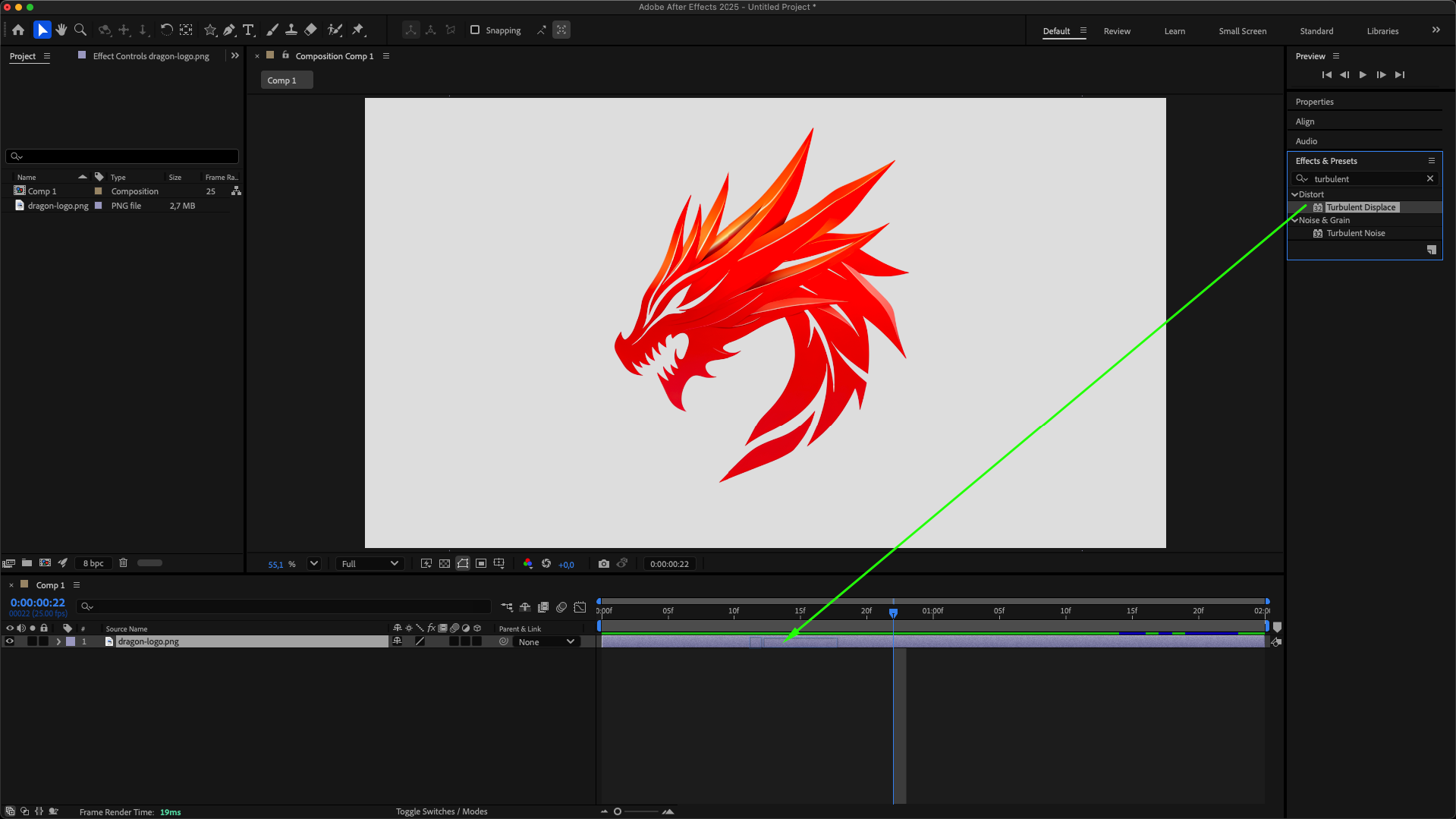
Task: Select the Eraser tool
Action: (310, 30)
